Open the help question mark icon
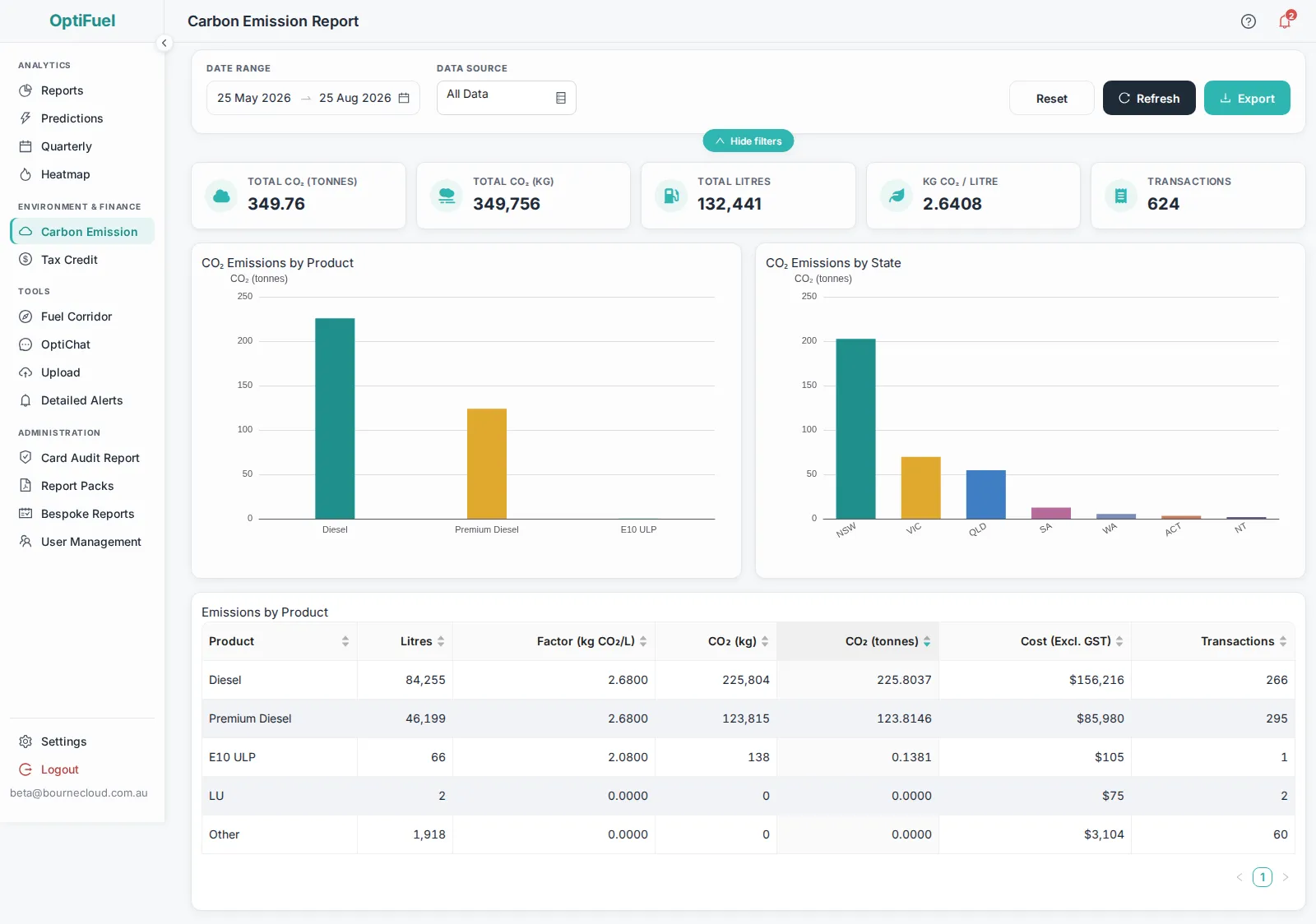 pyautogui.click(x=1249, y=21)
